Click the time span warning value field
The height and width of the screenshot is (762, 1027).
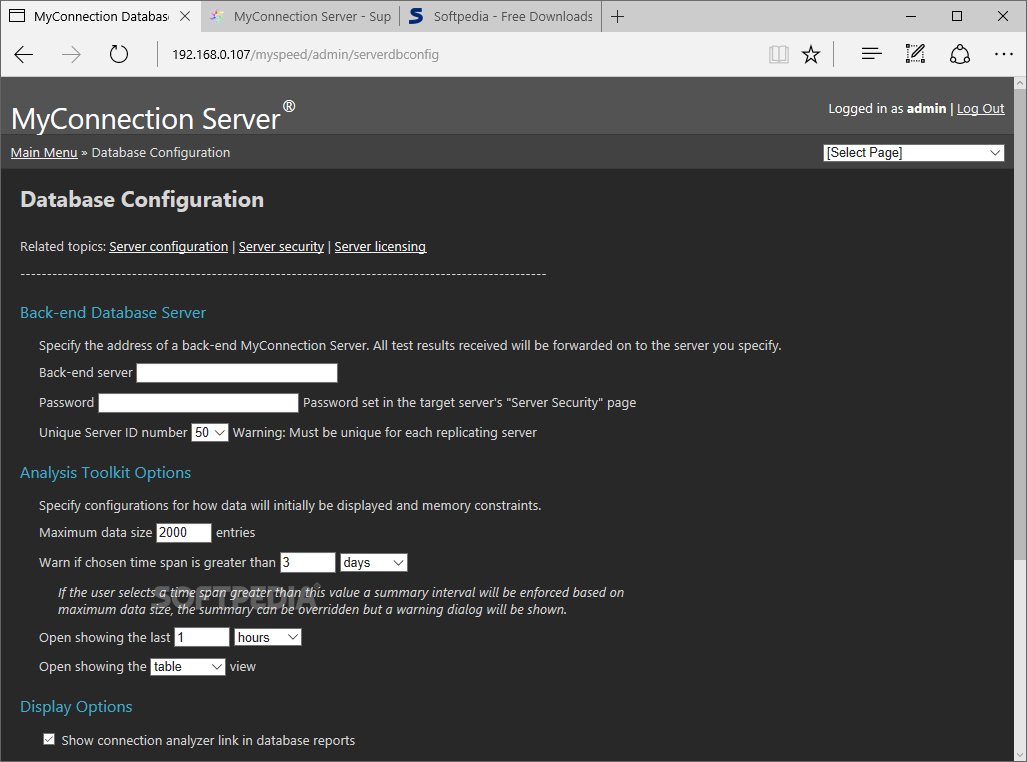307,562
